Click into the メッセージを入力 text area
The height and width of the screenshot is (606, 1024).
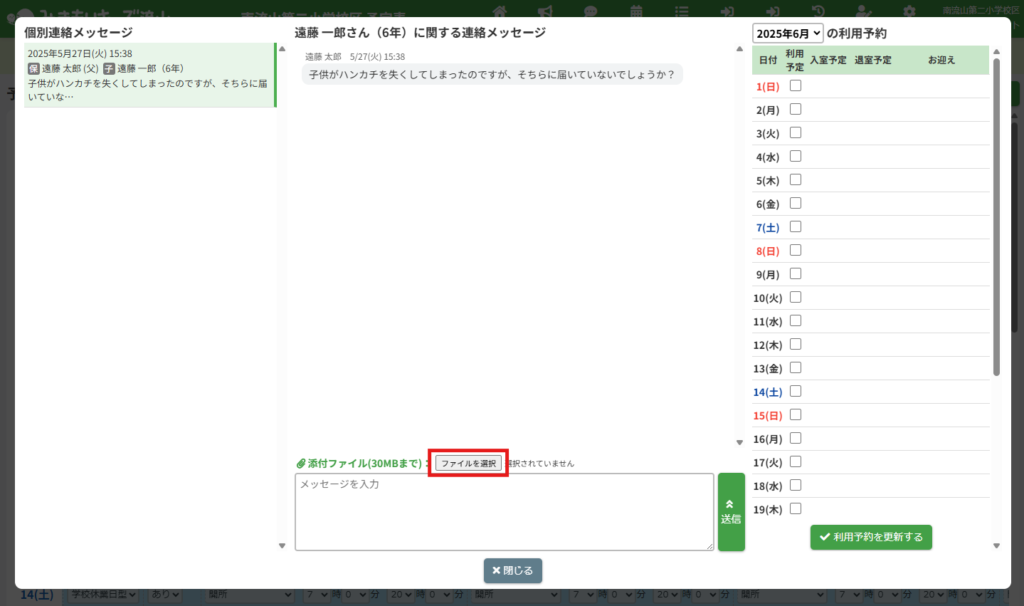(504, 512)
